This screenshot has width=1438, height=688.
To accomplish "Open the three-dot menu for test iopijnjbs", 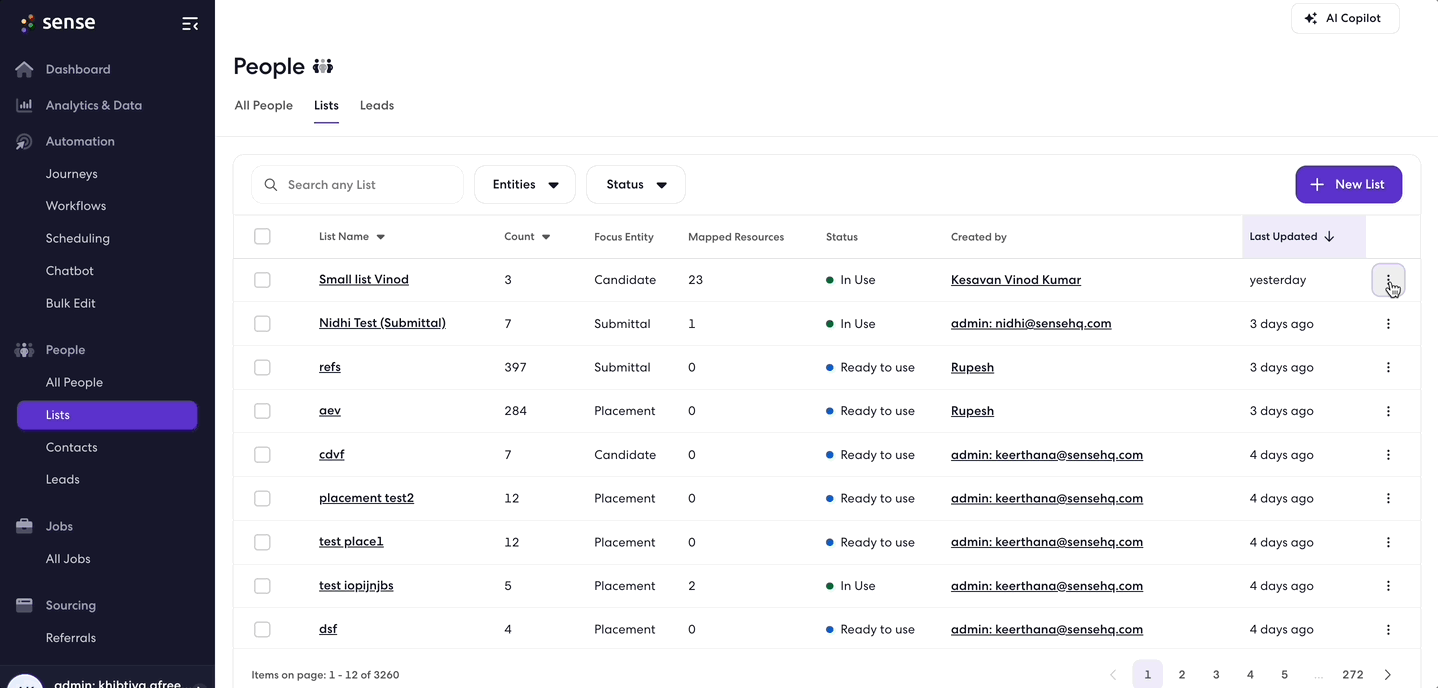I will [1388, 586].
